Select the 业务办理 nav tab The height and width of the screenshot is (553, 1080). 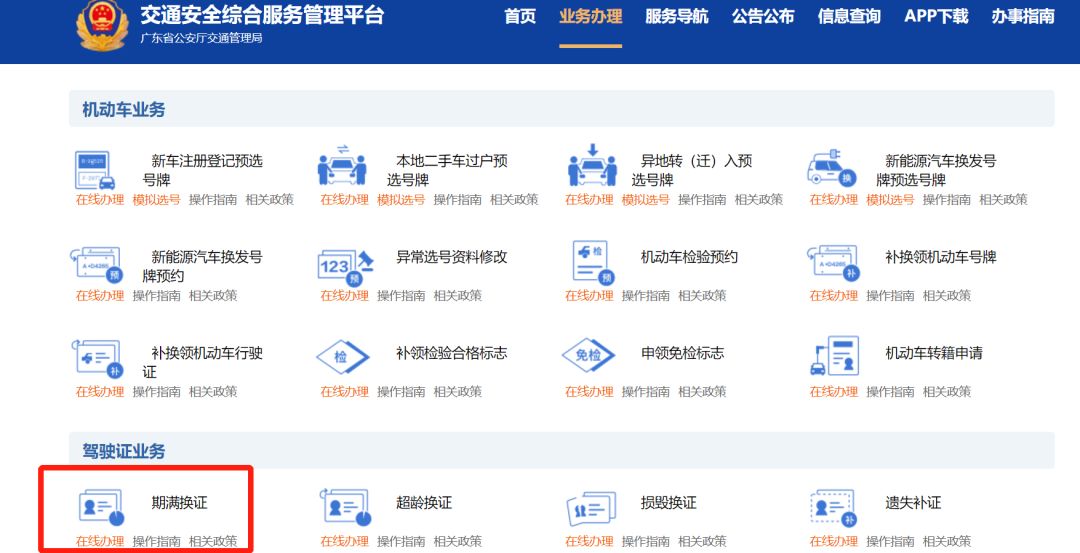590,17
